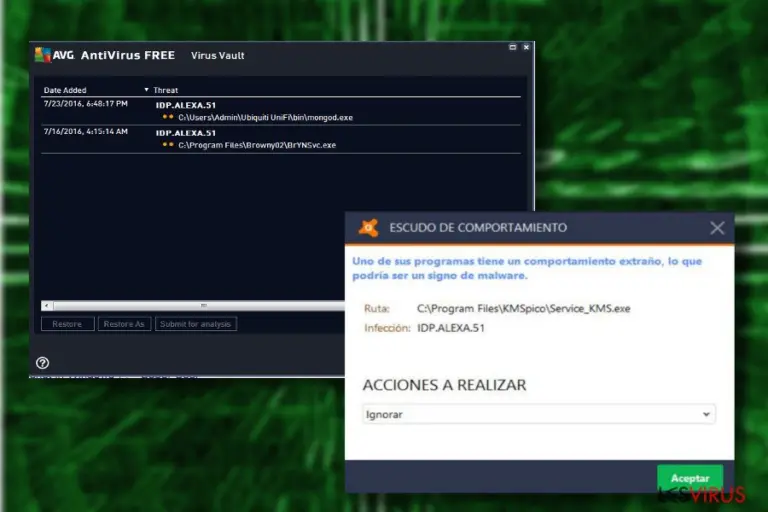Click the IDP.ALEXA.51 infection value in dialog
Image resolution: width=768 pixels, height=512 pixels.
click(x=451, y=328)
